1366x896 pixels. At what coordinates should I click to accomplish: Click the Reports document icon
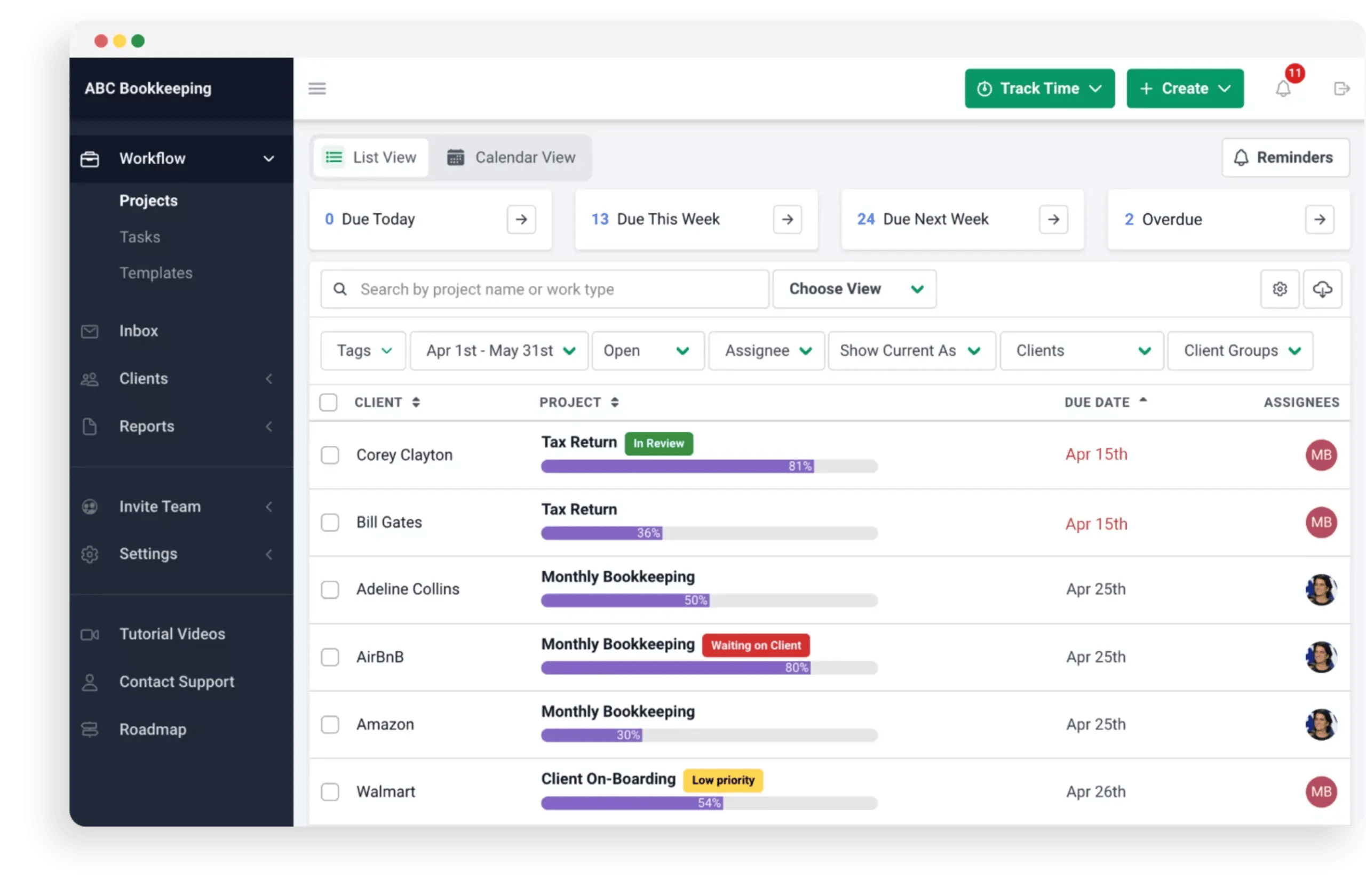click(x=88, y=424)
